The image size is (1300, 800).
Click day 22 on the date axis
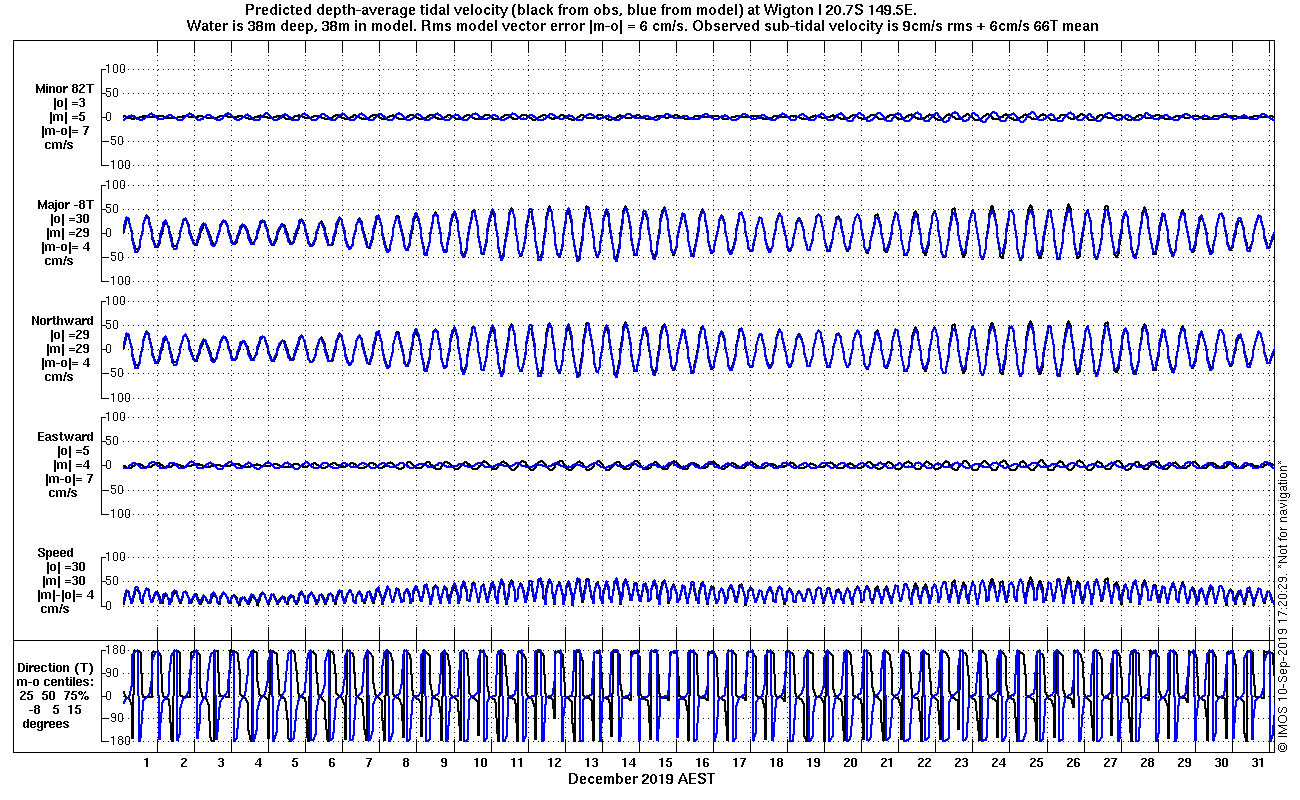(x=924, y=762)
